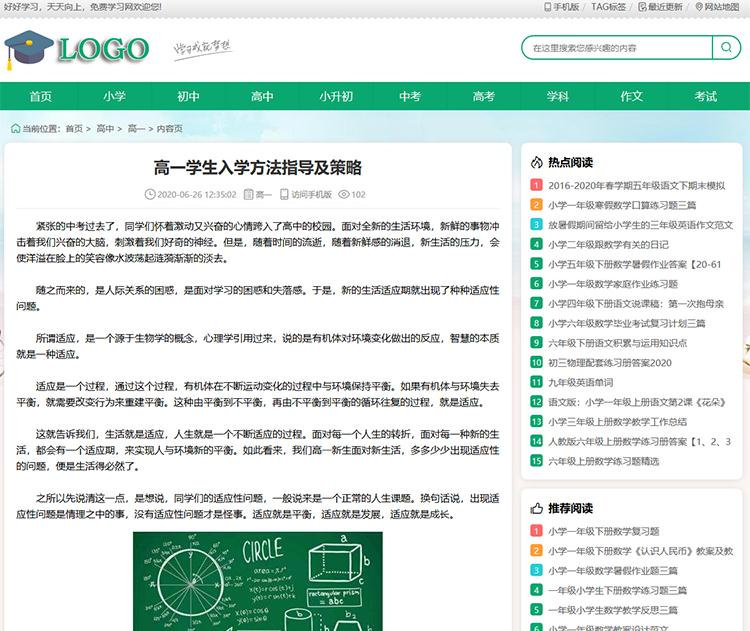Open the 初中 navigation tab
The image size is (750, 631).
188,96
